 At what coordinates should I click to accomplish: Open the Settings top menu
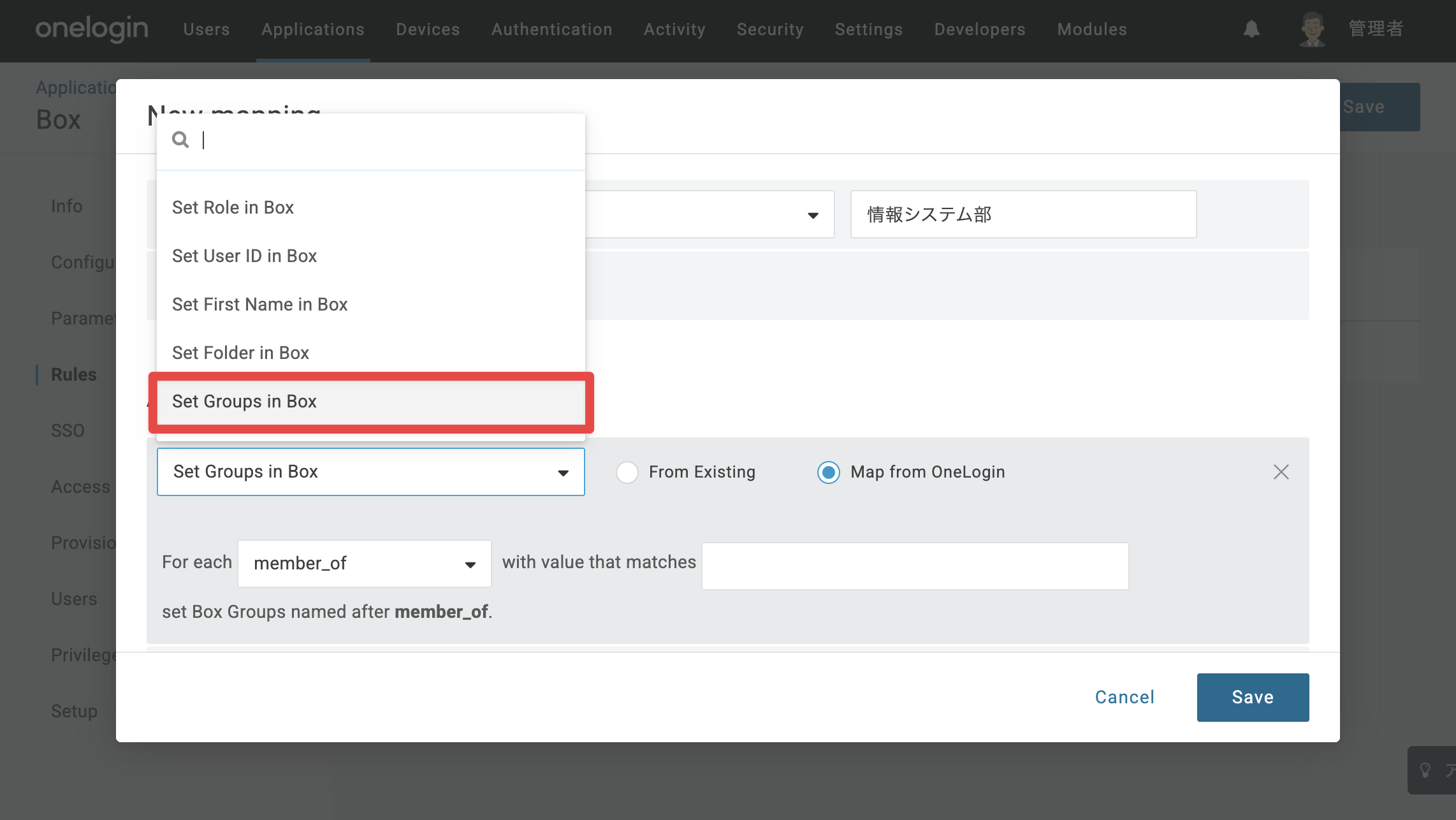869,29
